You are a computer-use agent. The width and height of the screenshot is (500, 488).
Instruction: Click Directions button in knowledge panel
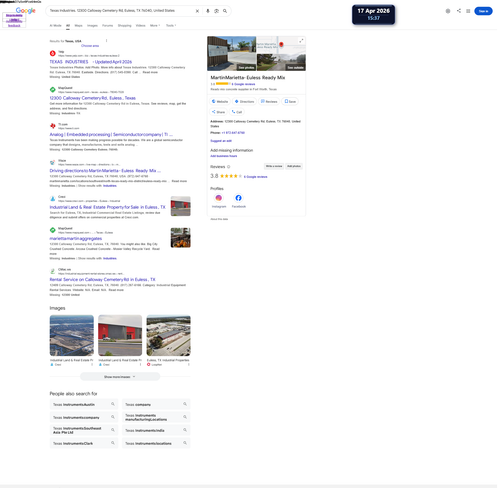(x=244, y=101)
